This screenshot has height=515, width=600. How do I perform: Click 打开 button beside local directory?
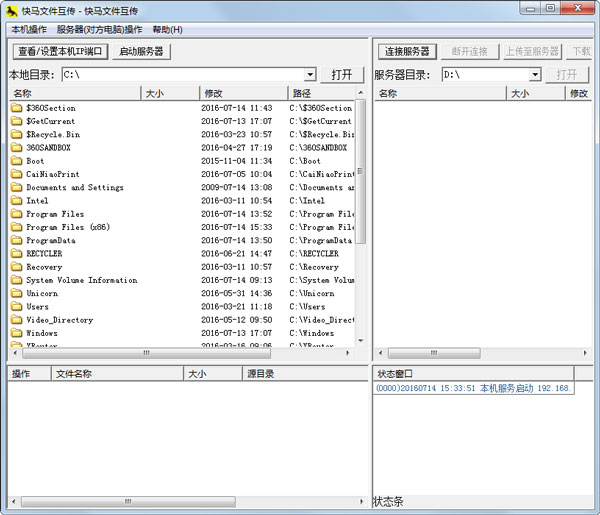pos(342,75)
